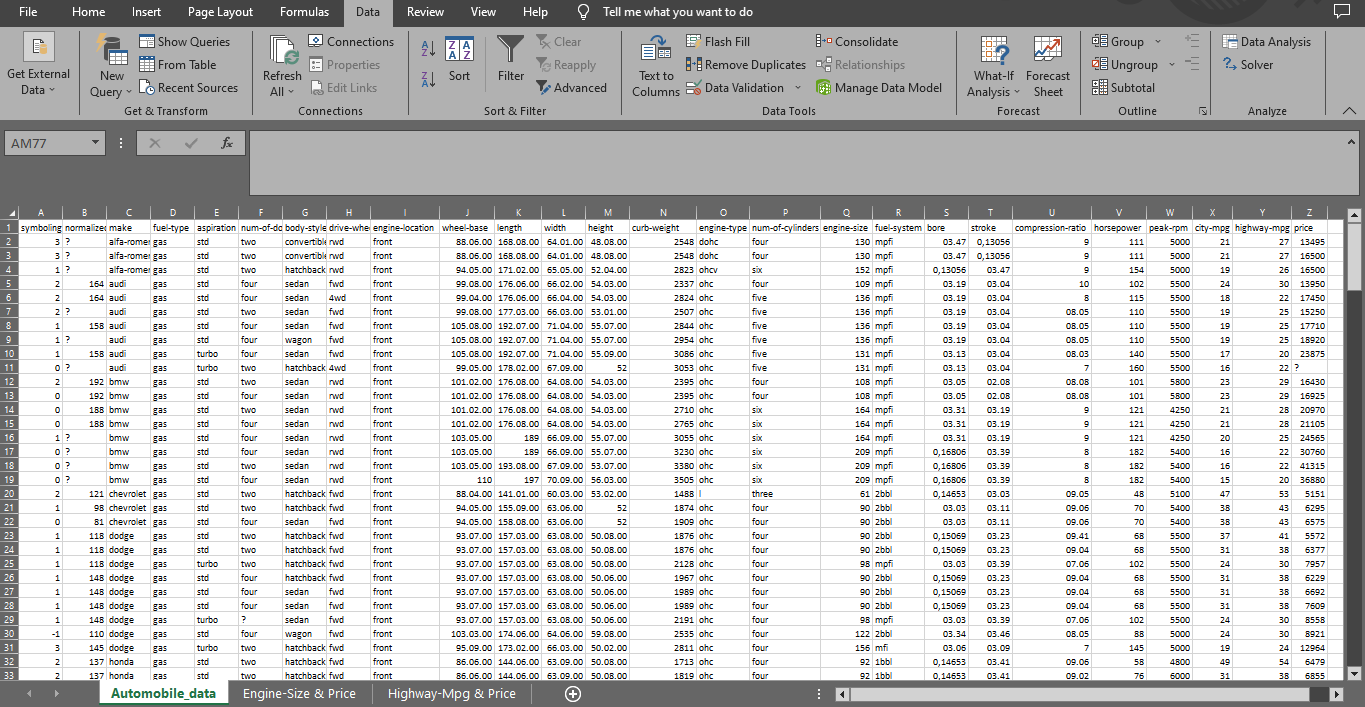This screenshot has height=707, width=1365.
Task: Select the 'symboling' header cell
Action: coord(41,228)
